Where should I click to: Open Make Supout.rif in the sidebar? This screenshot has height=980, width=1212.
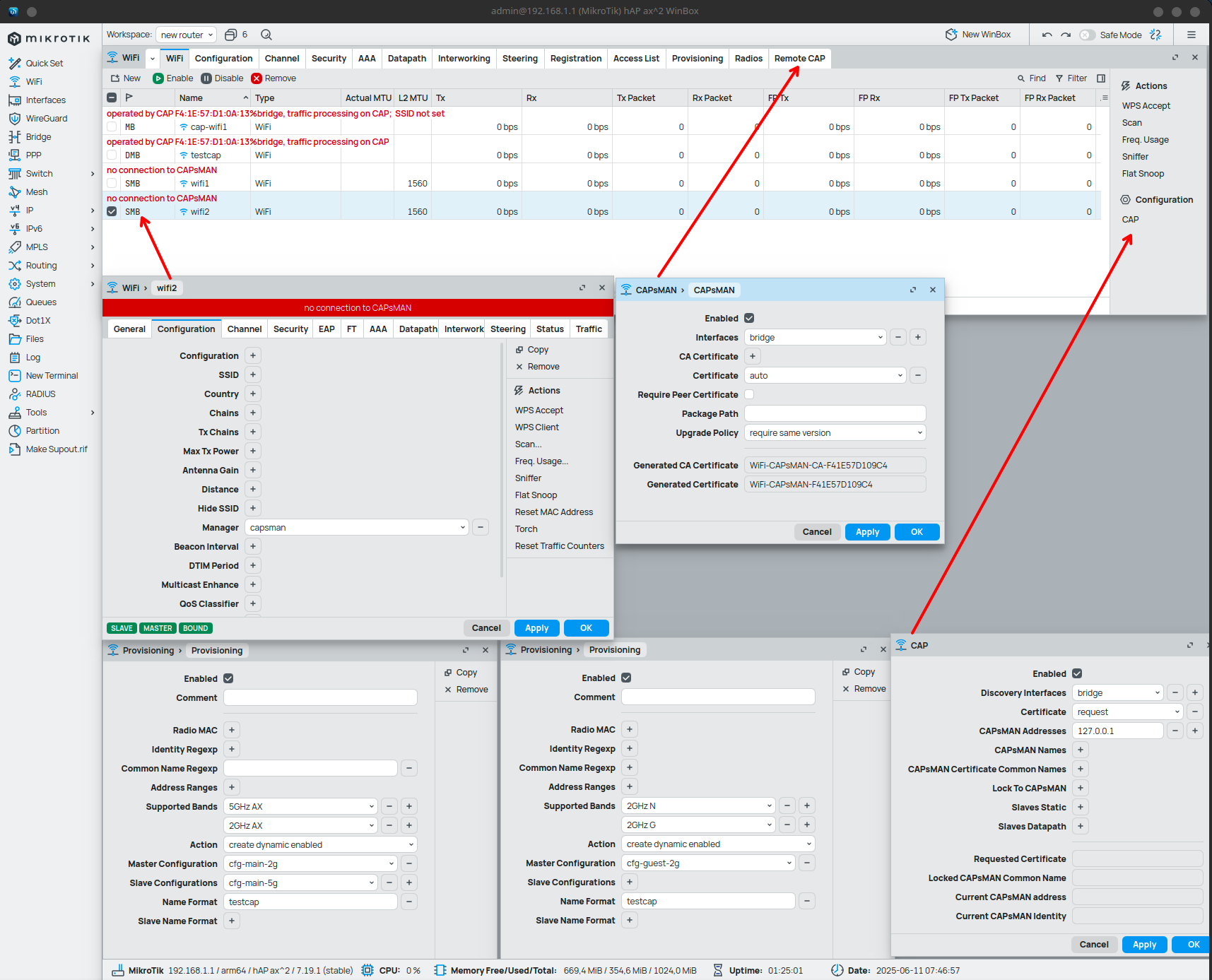[x=57, y=449]
